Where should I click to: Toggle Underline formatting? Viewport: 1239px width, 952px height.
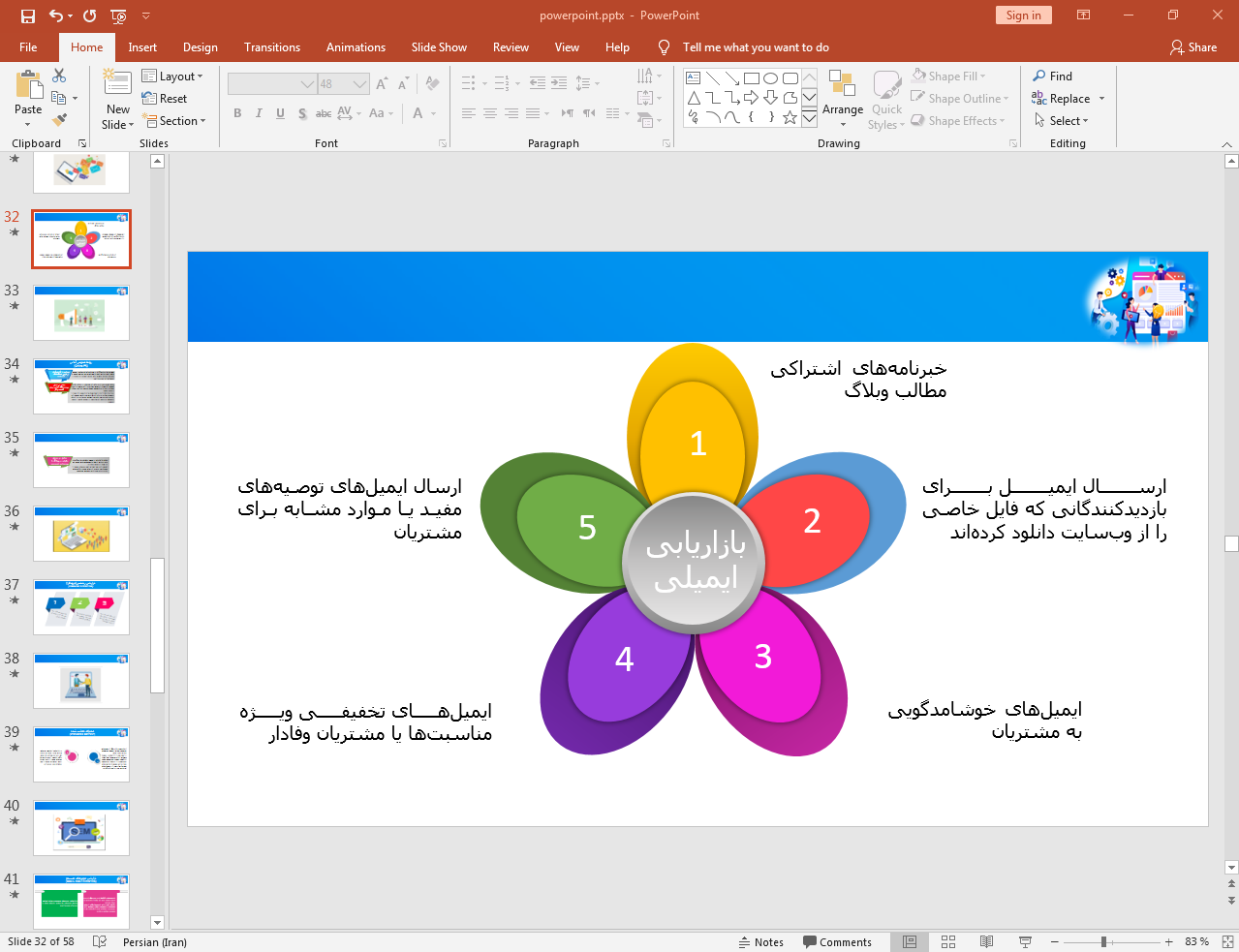[x=280, y=113]
